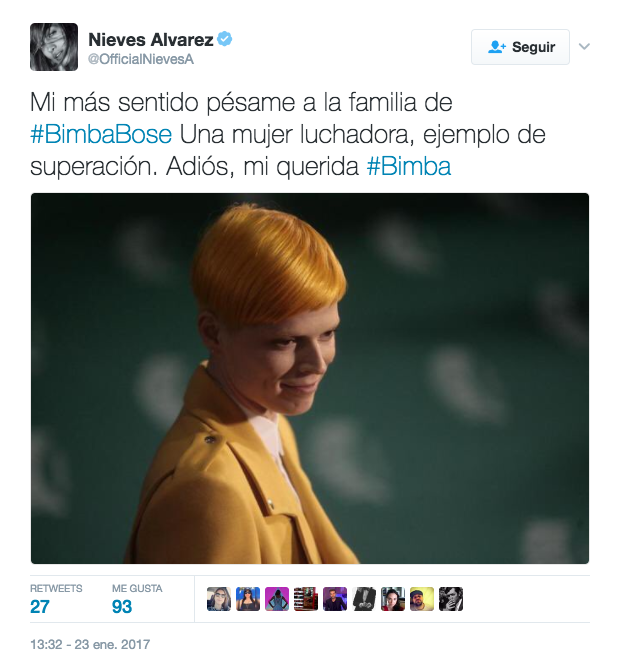Click the blue verified badge icon
The height and width of the screenshot is (662, 623).
[x=225, y=39]
